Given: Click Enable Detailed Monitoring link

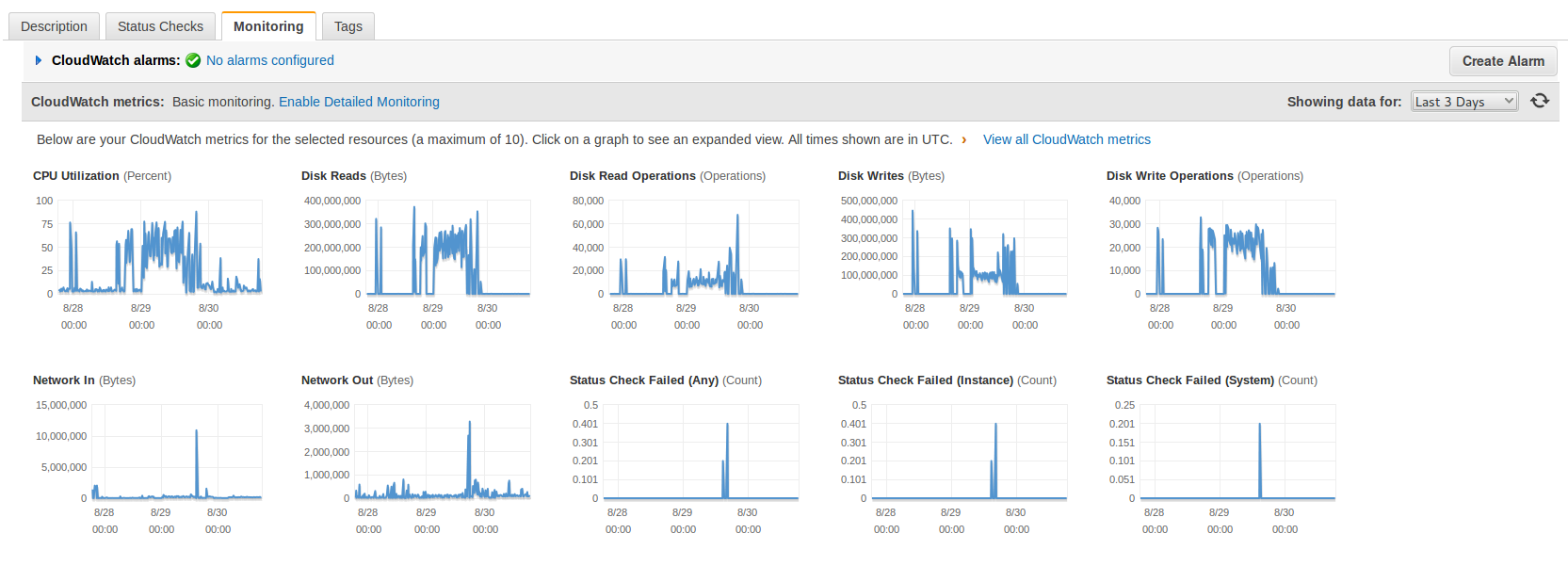Looking at the screenshot, I should point(359,102).
